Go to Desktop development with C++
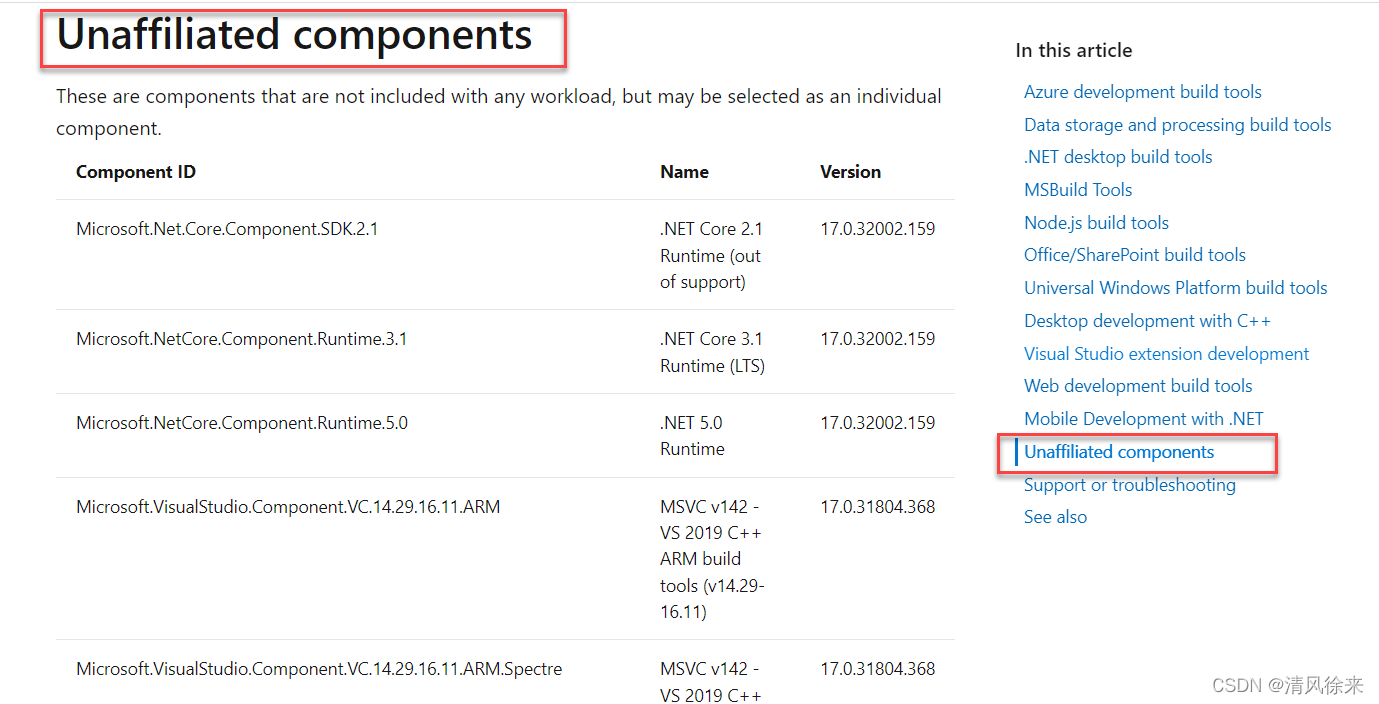 1147,321
